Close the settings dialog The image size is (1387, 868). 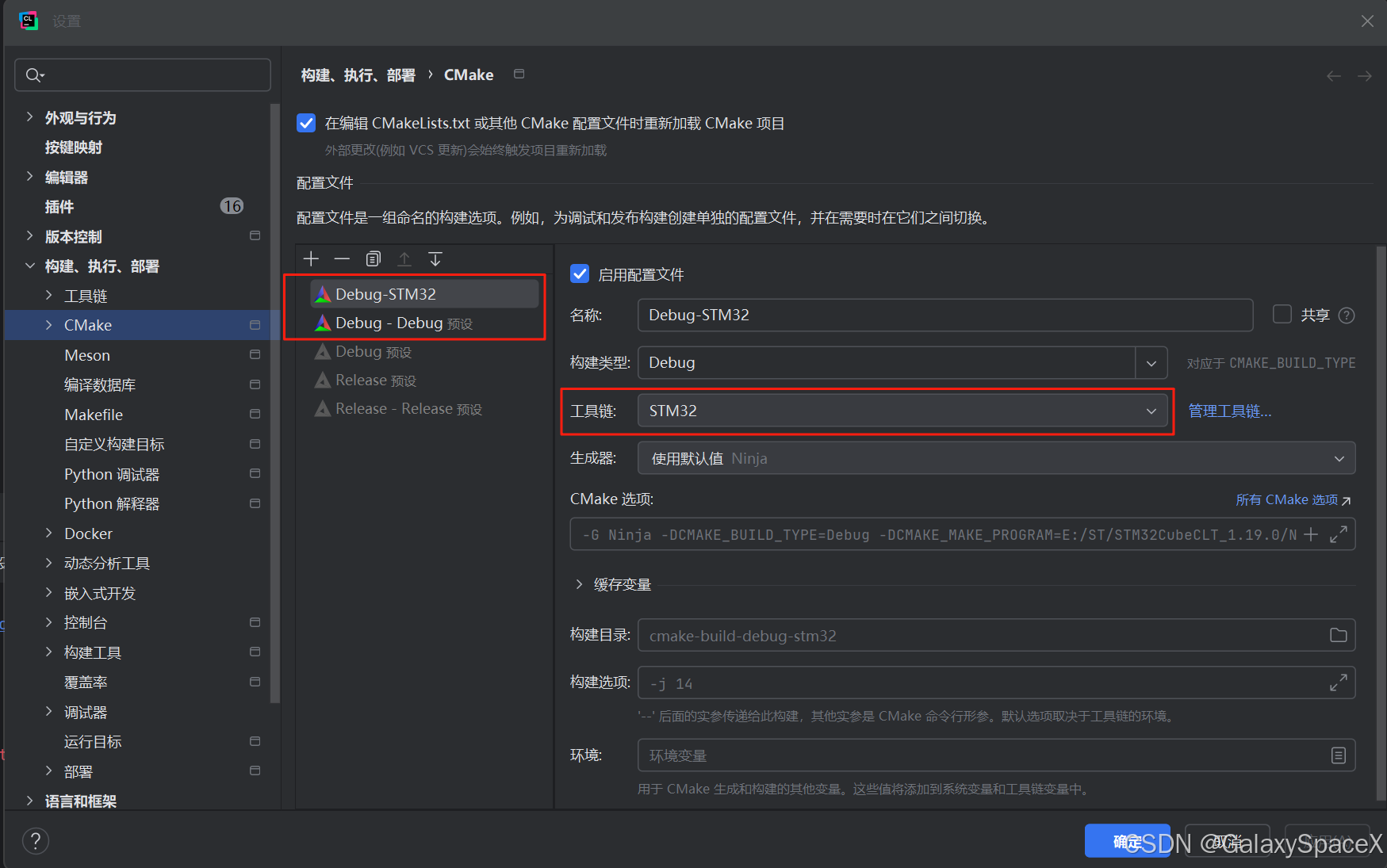point(1367,21)
